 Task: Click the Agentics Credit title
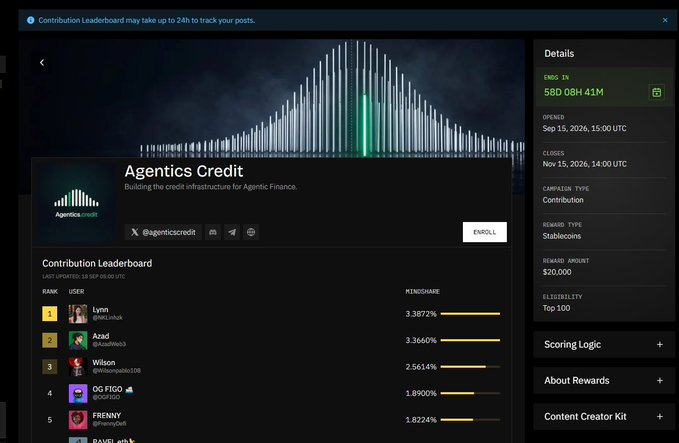(x=184, y=171)
